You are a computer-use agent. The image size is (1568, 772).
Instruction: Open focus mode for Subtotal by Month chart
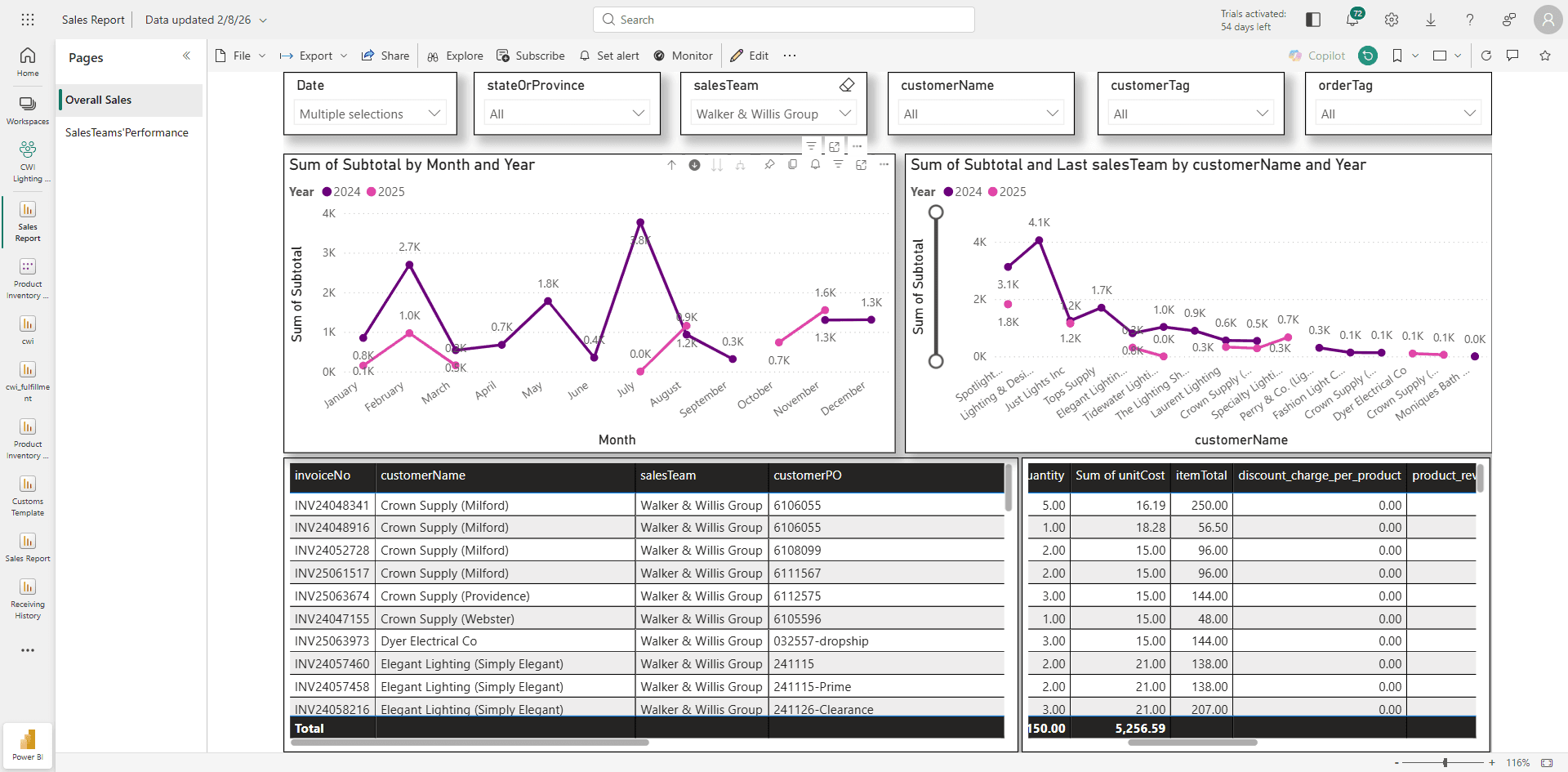(x=861, y=165)
